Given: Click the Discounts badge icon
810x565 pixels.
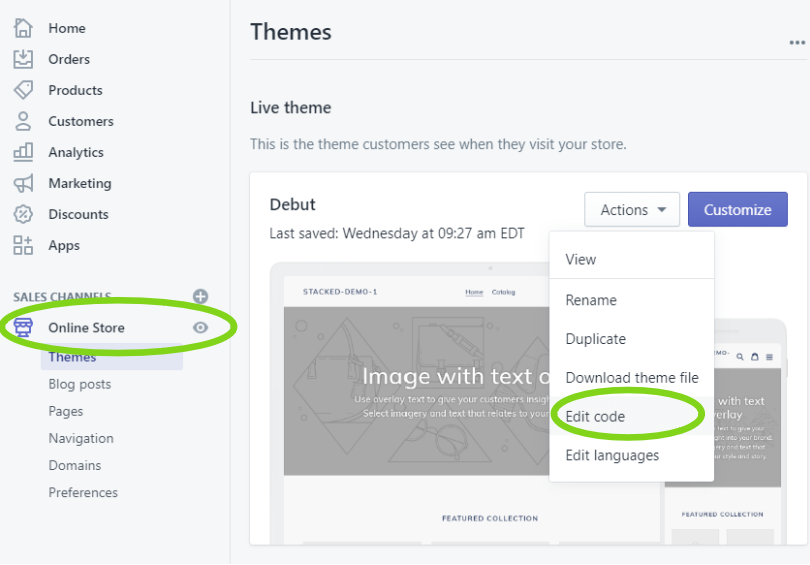Looking at the screenshot, I should click(23, 214).
